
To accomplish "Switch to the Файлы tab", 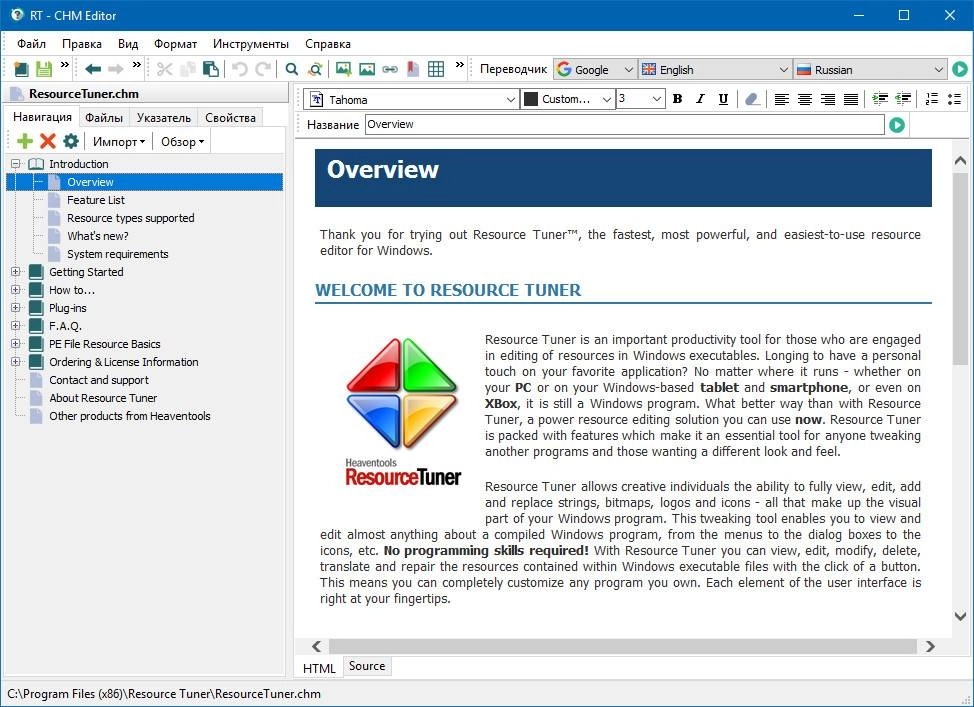I will point(104,117).
